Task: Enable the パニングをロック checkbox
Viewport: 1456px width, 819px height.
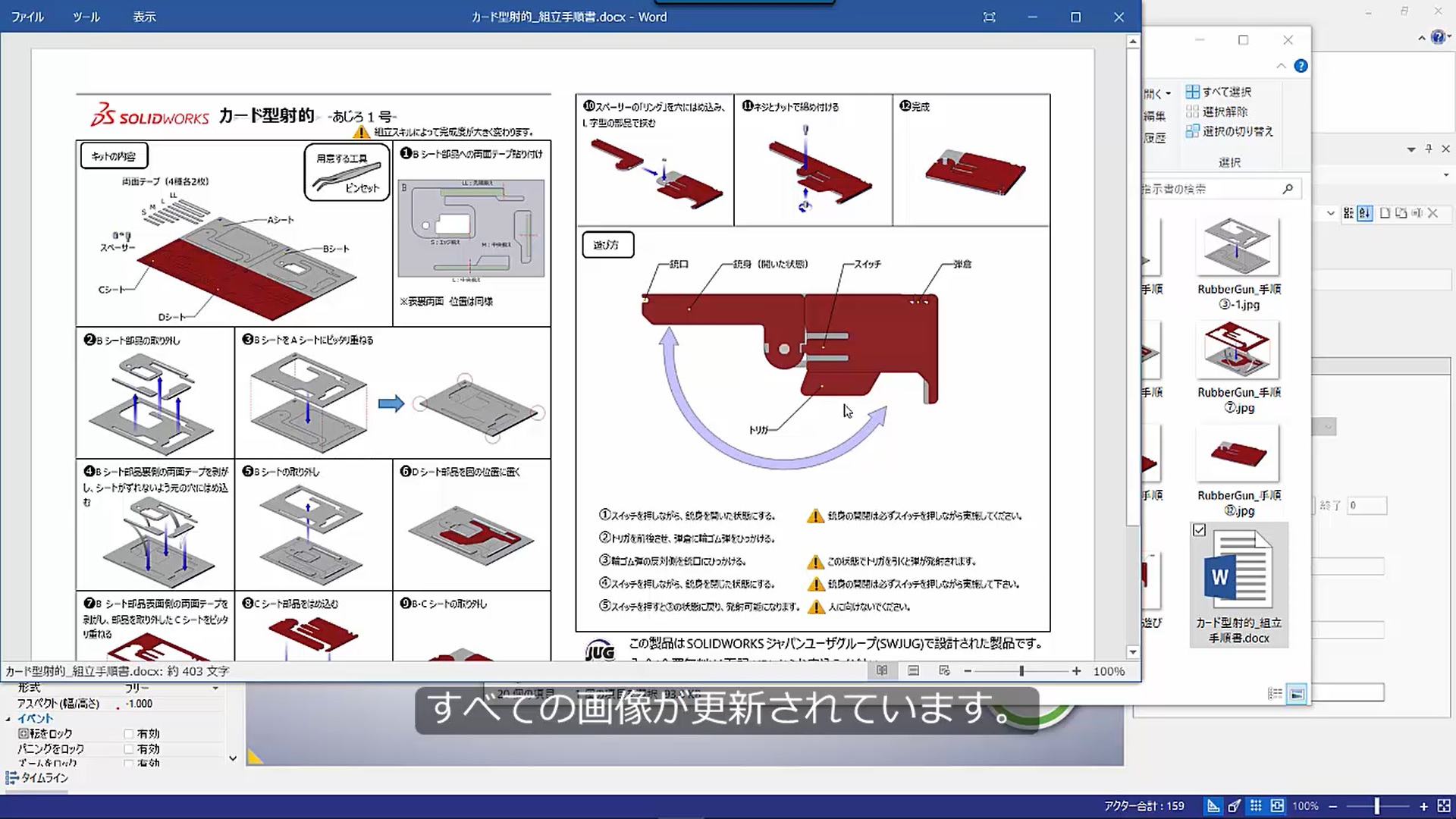Action: [129, 748]
